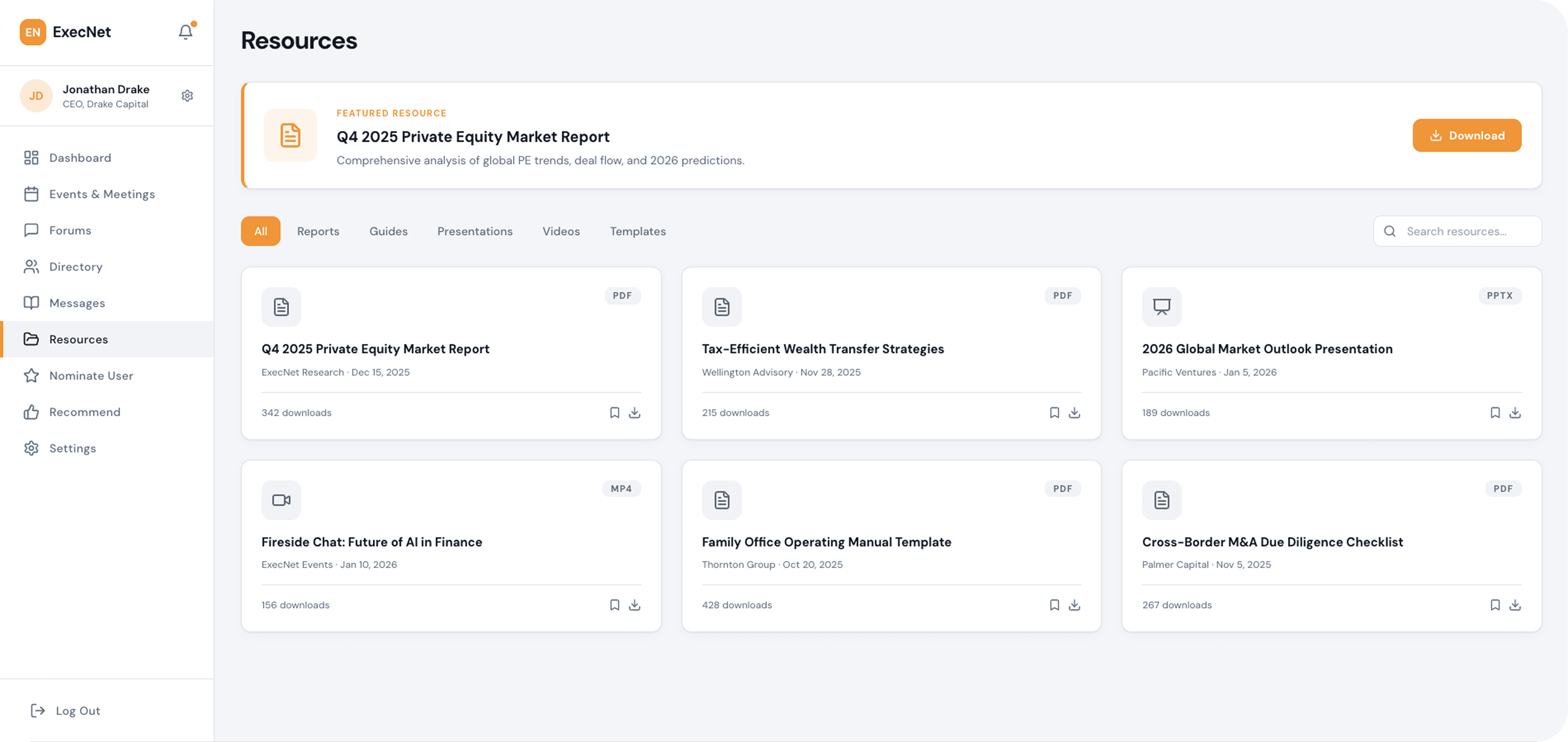Bookmark the Q4 2025 Private Equity card

614,413
